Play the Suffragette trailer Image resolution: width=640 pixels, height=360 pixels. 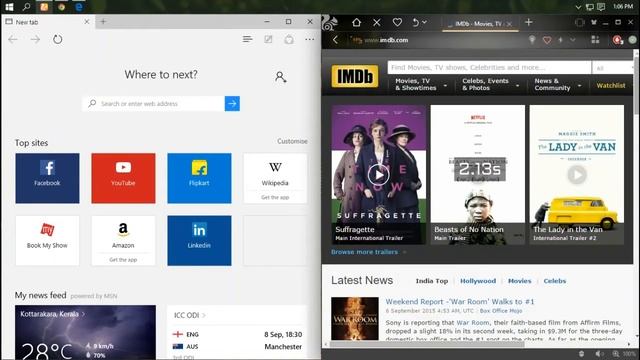coord(379,175)
